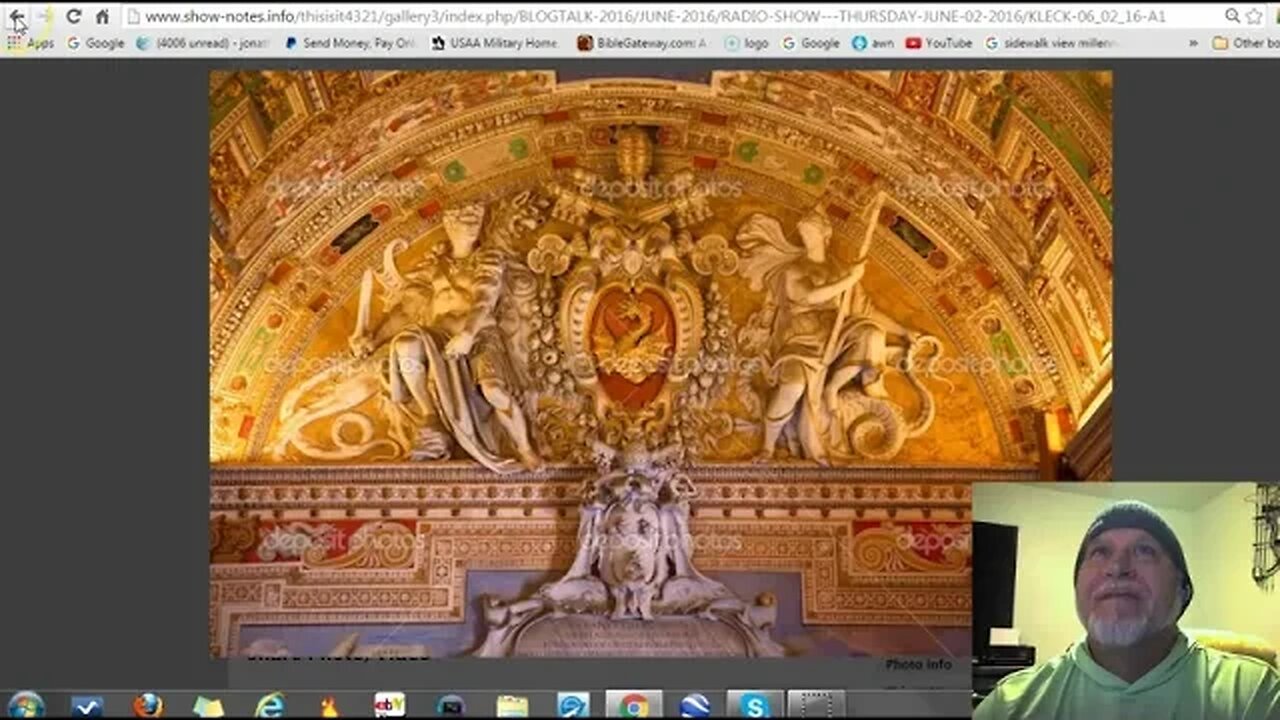Open the logo bookmark
Viewport: 1280px width, 720px height.
tap(746, 43)
